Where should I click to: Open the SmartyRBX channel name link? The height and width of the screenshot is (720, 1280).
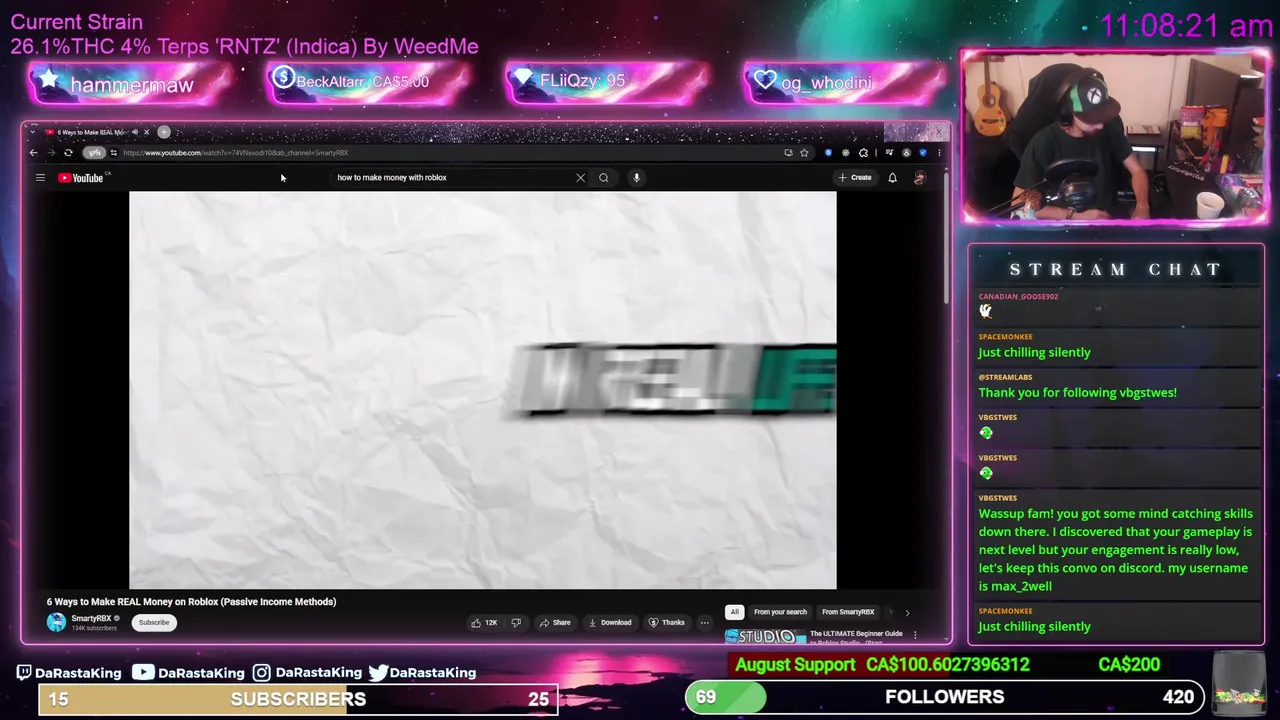tap(91, 618)
